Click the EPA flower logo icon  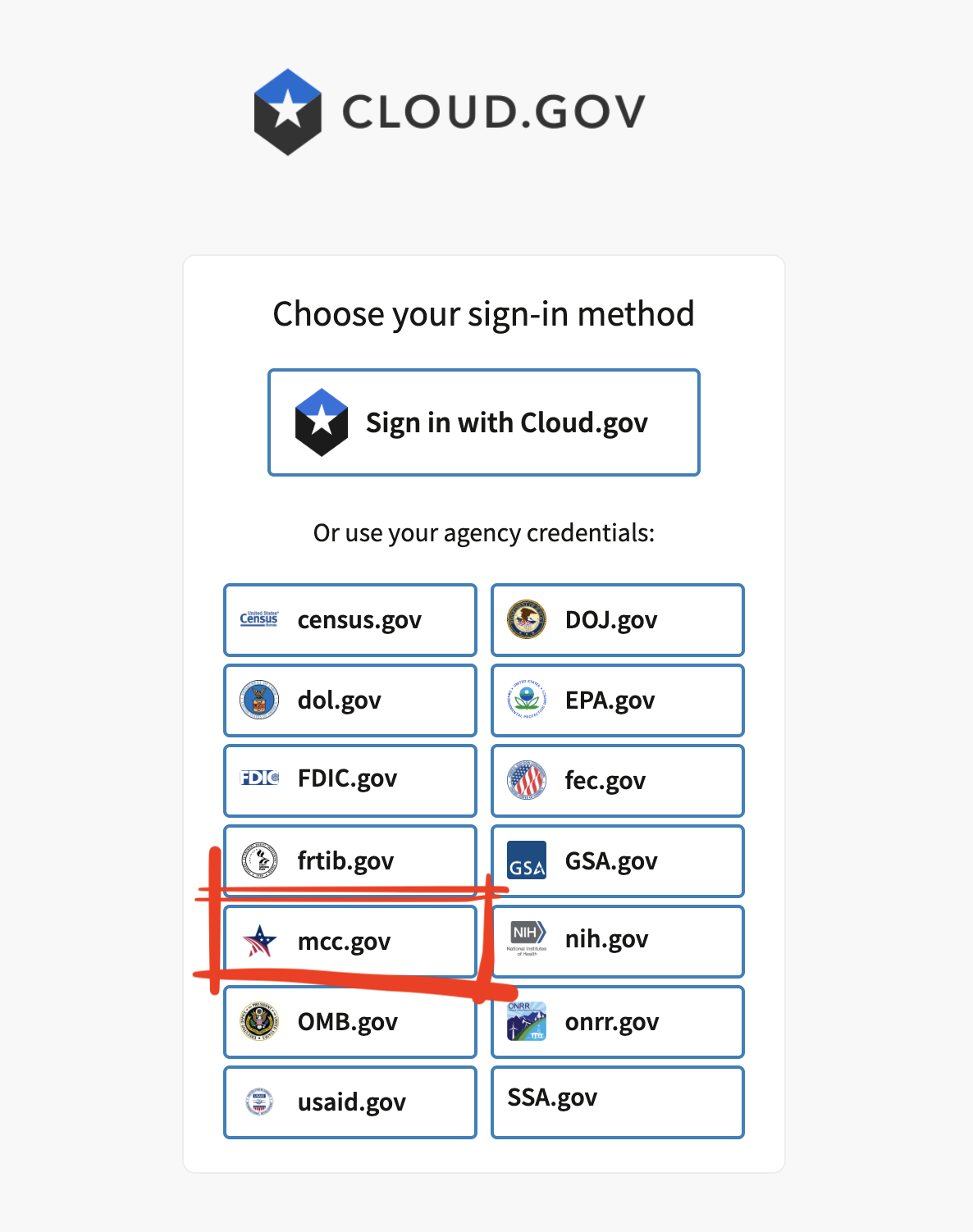tap(527, 700)
